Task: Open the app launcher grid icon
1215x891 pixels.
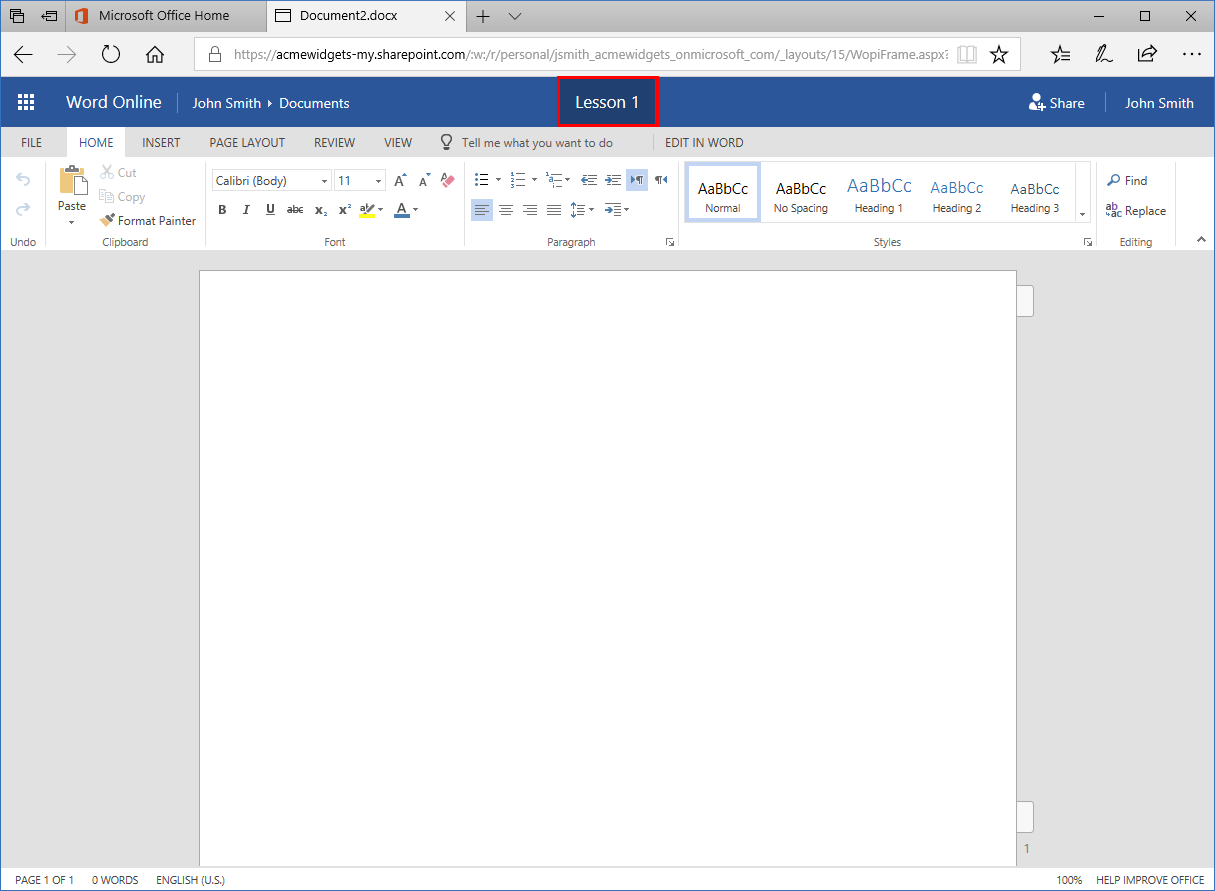Action: tap(26, 102)
